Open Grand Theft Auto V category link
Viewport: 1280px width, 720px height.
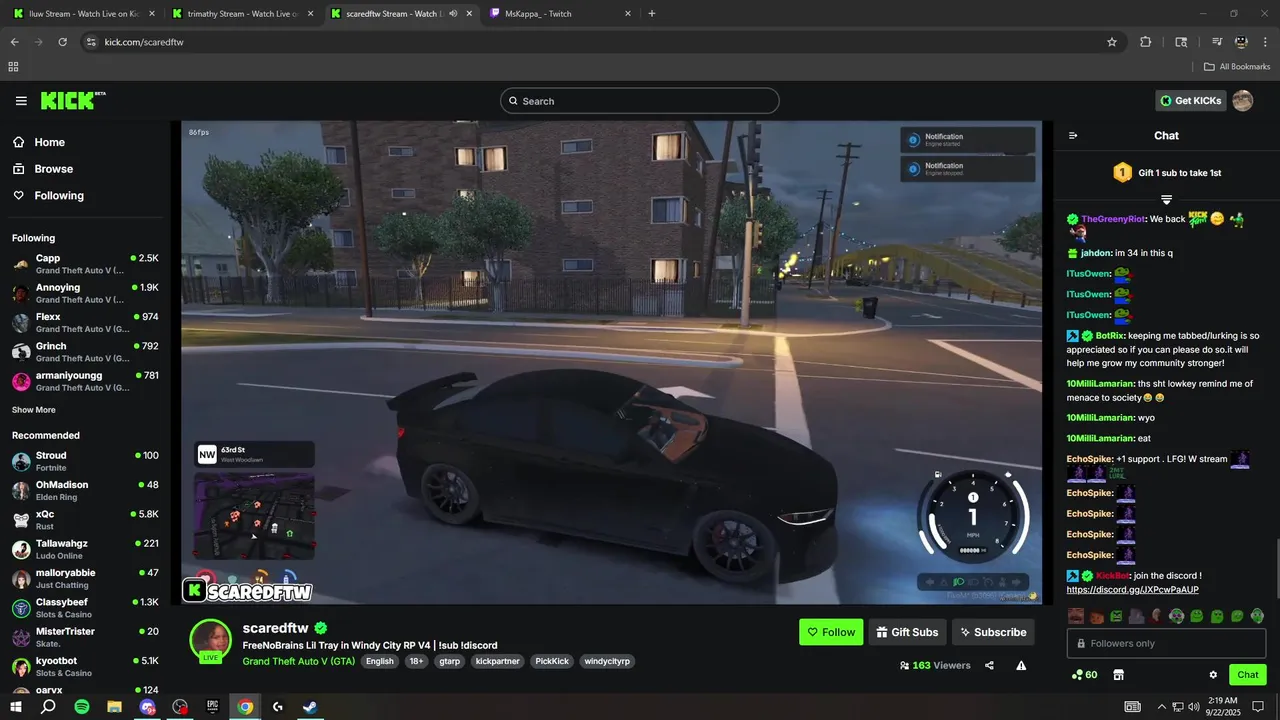tap(299, 661)
